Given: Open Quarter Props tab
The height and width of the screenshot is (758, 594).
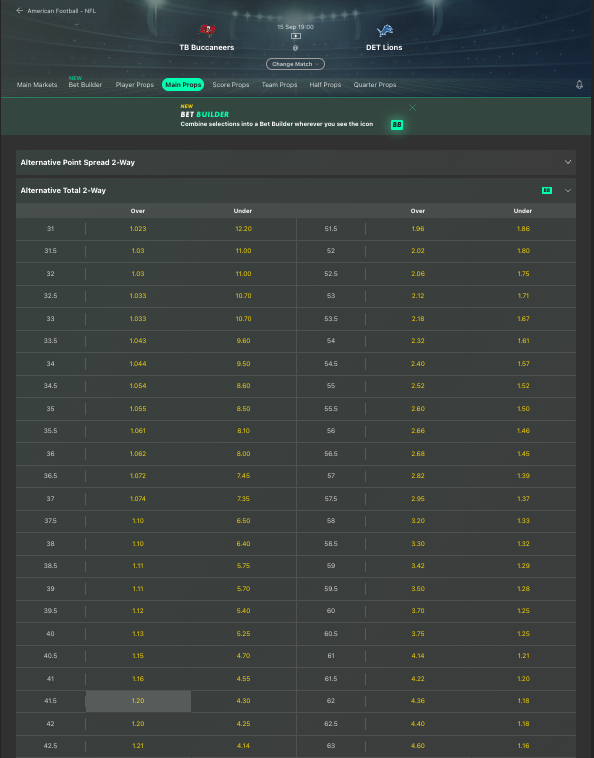Looking at the screenshot, I should pyautogui.click(x=375, y=85).
